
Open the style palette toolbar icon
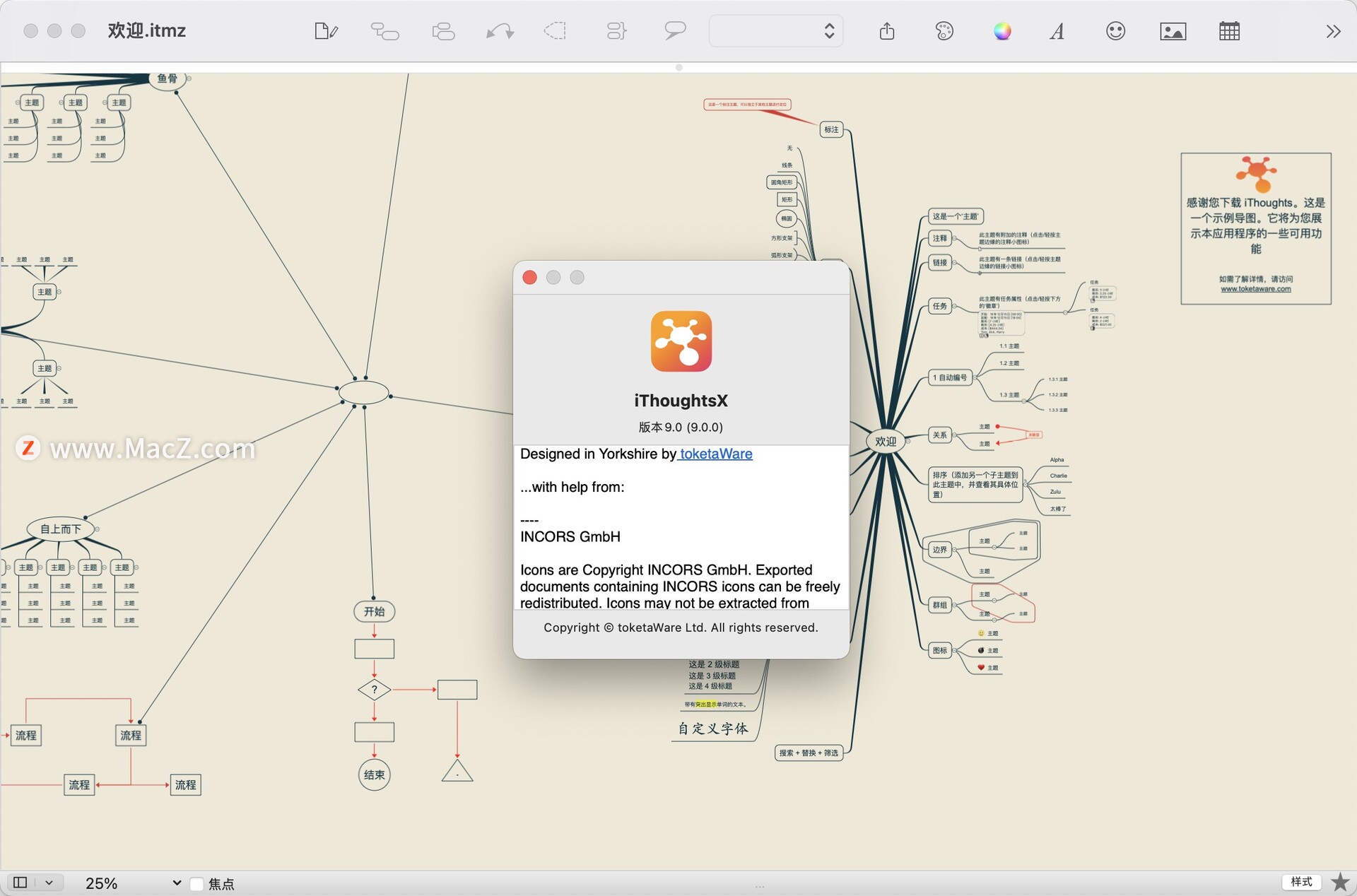pos(944,31)
